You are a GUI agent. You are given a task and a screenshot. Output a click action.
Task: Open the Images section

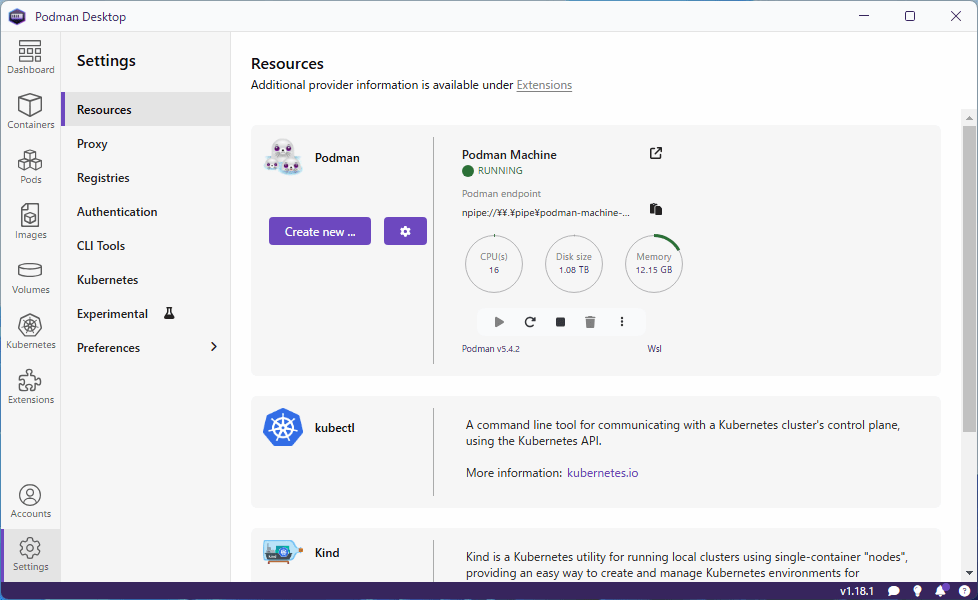[x=31, y=221]
